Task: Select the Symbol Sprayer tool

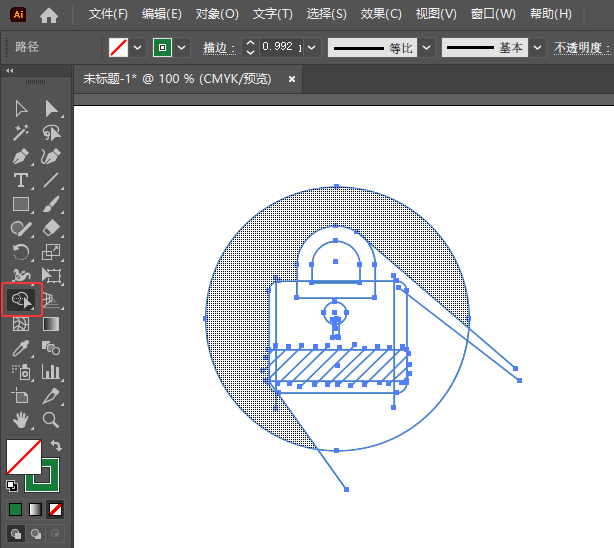Action: point(21,372)
